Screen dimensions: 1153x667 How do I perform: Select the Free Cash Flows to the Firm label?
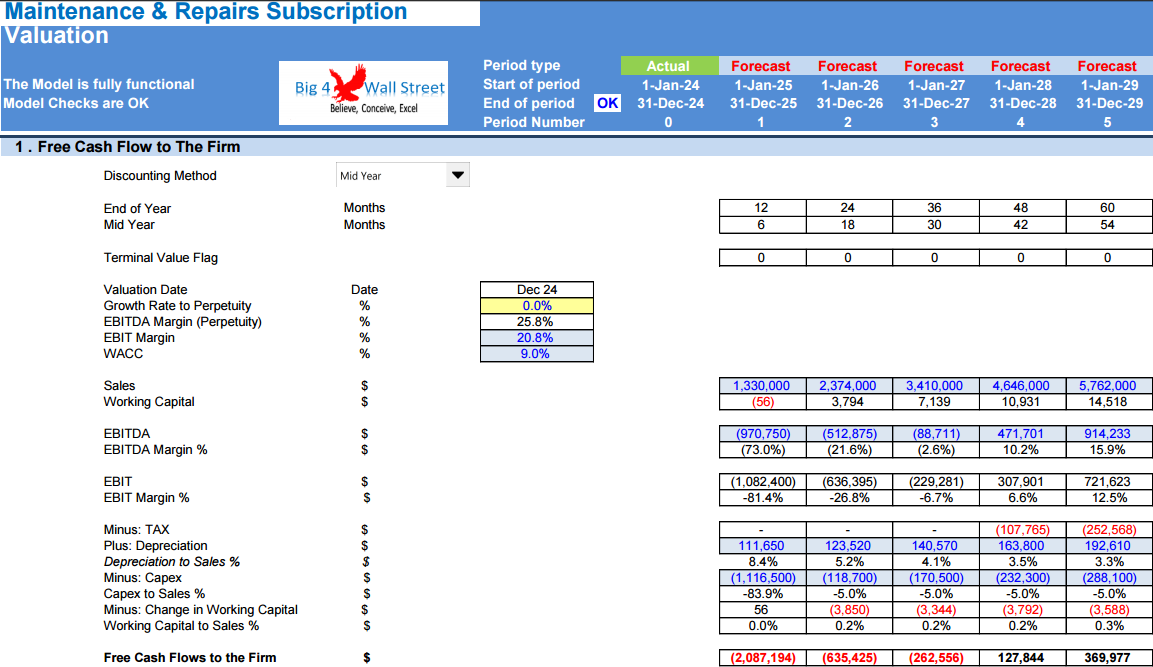point(190,658)
